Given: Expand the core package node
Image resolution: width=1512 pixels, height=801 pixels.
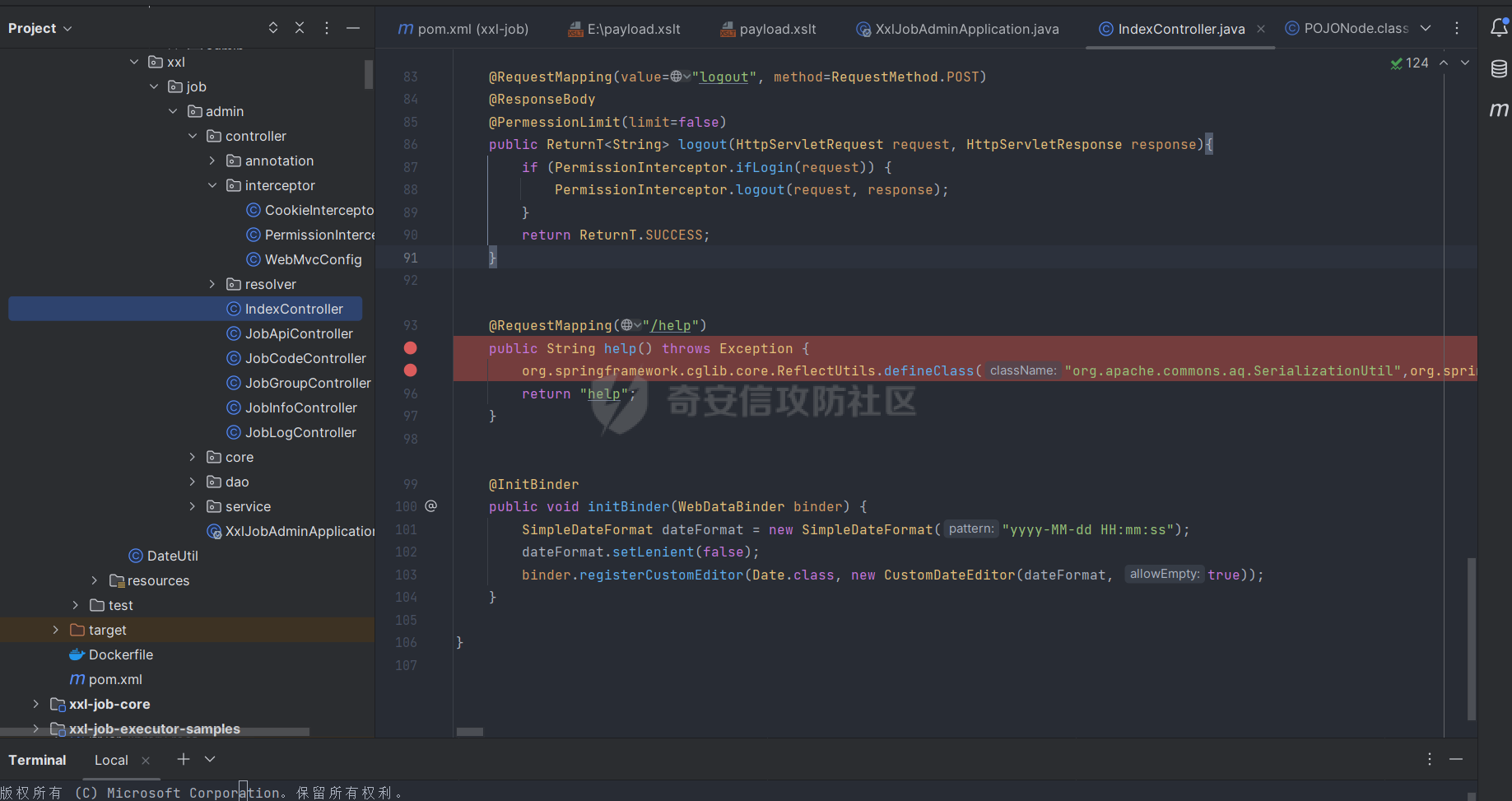Looking at the screenshot, I should pos(192,457).
